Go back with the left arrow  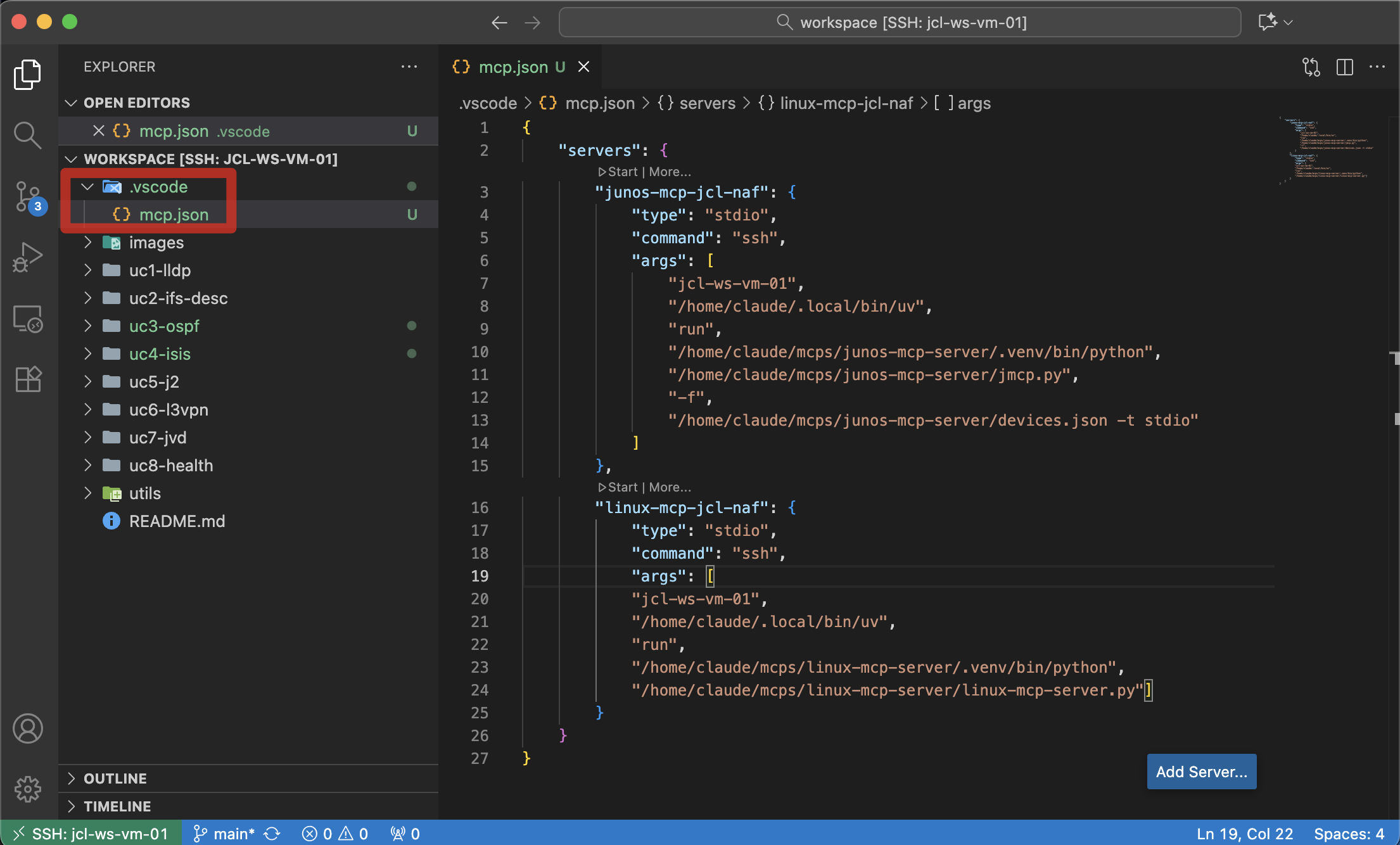click(x=499, y=23)
